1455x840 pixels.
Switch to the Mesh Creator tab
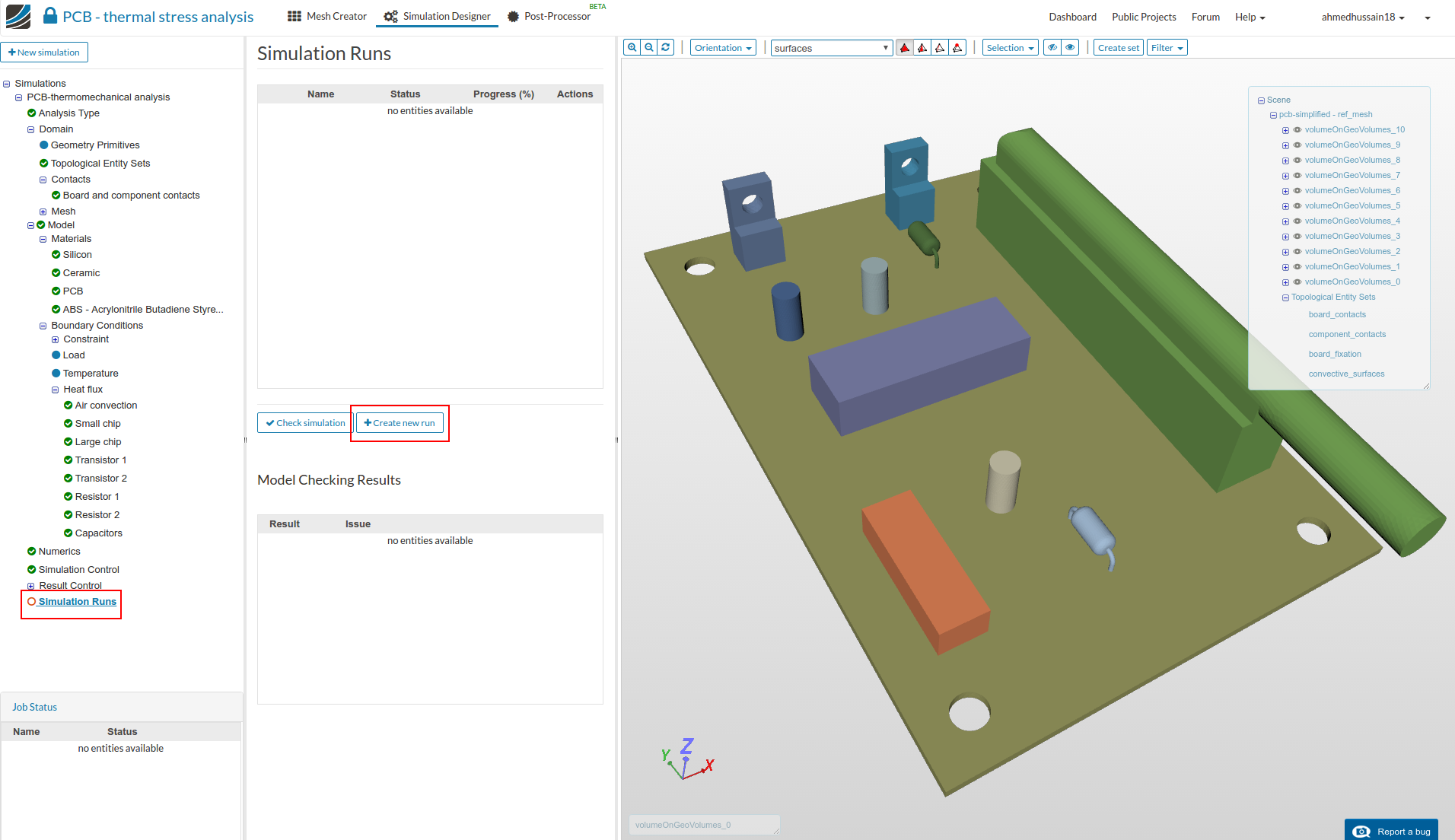(327, 17)
